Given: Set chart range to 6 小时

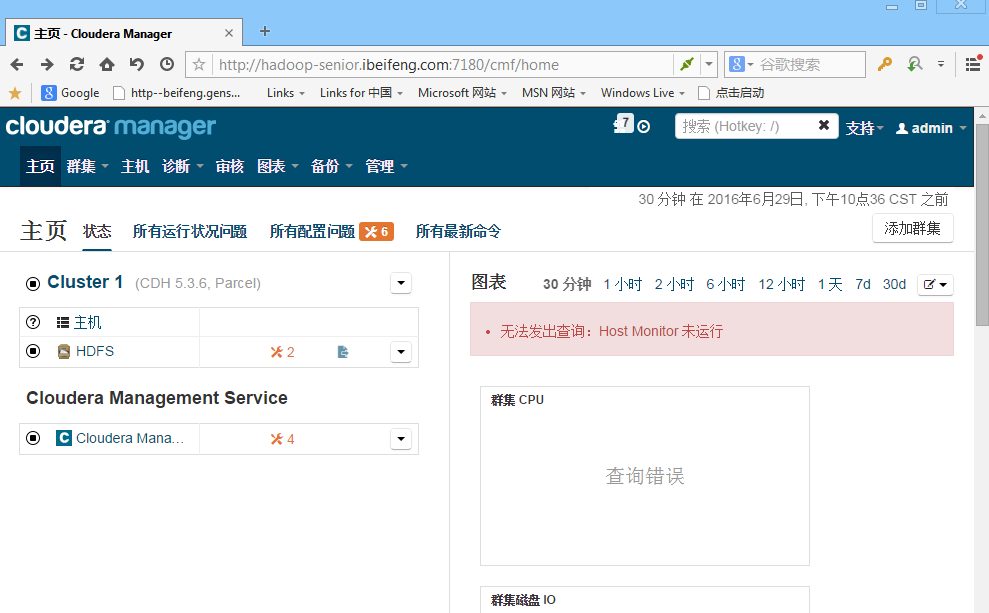Looking at the screenshot, I should (x=725, y=284).
